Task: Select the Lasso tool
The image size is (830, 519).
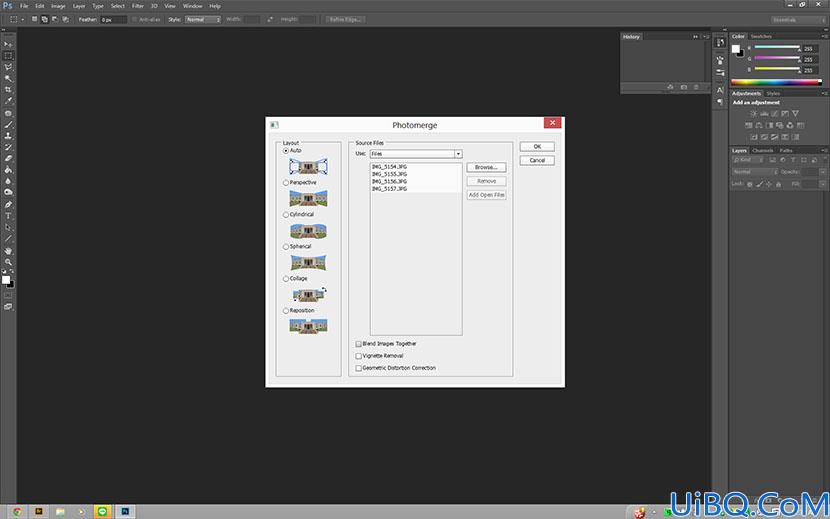Action: 8,67
